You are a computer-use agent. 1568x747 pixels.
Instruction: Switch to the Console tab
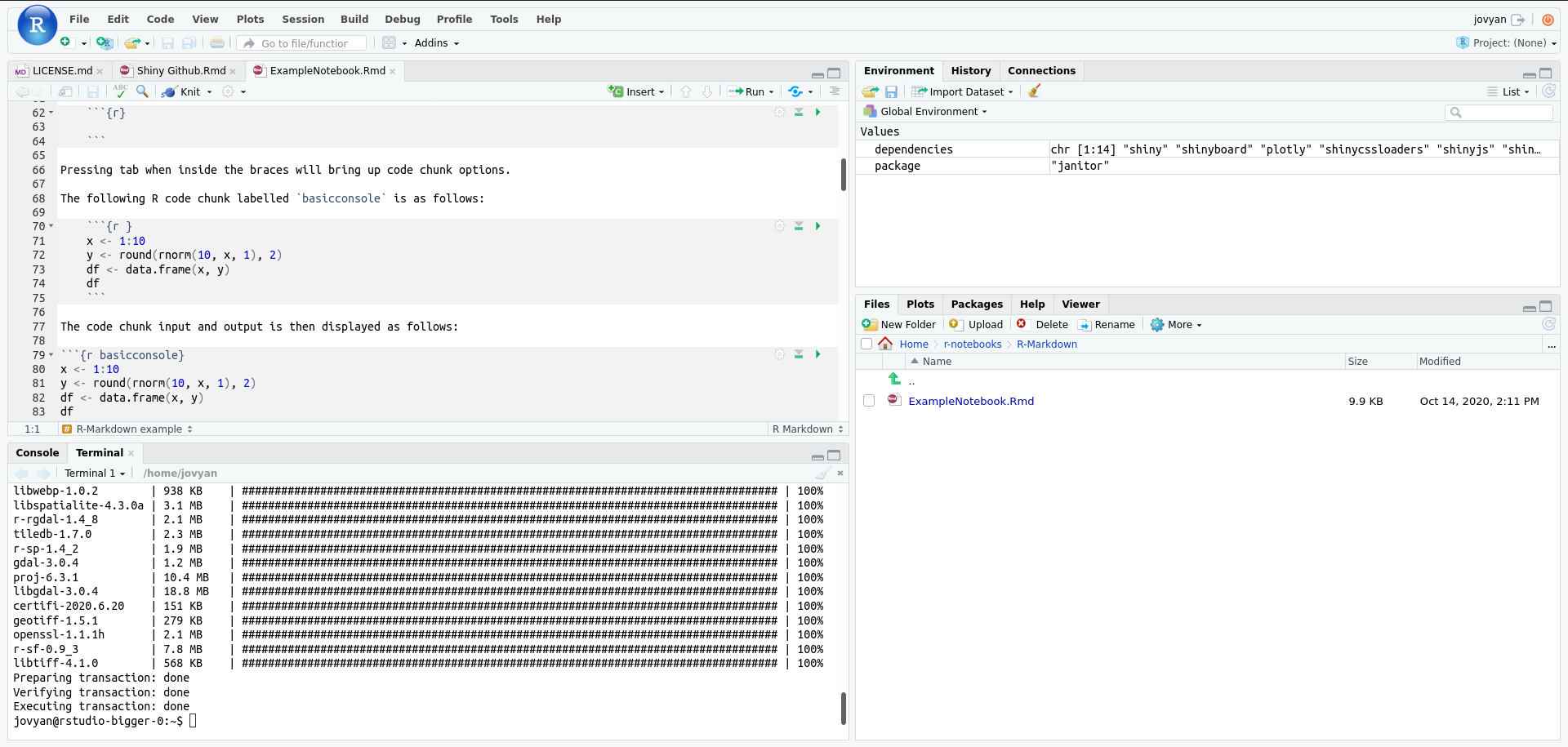click(x=38, y=452)
